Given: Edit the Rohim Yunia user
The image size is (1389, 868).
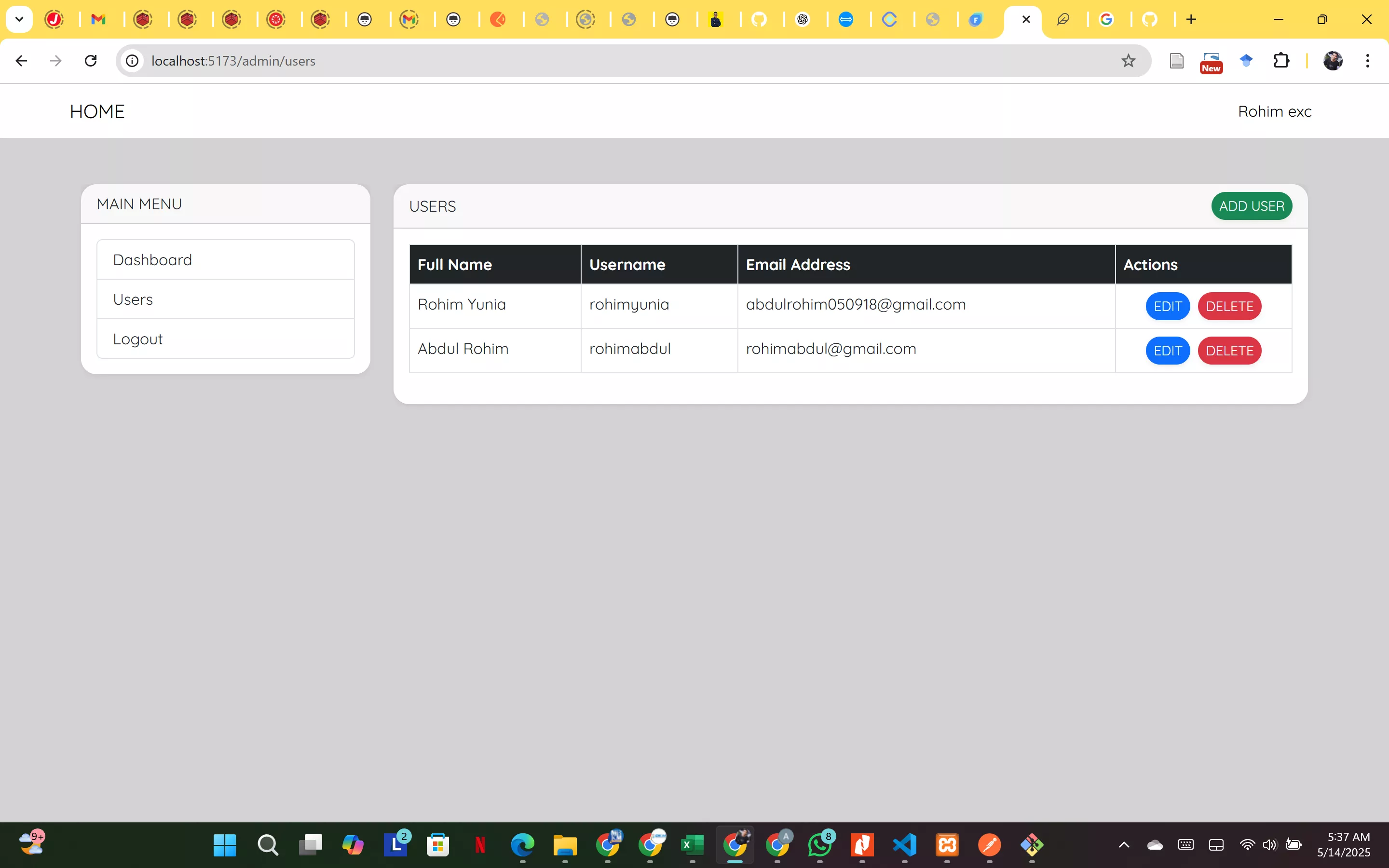Looking at the screenshot, I should [1168, 307].
